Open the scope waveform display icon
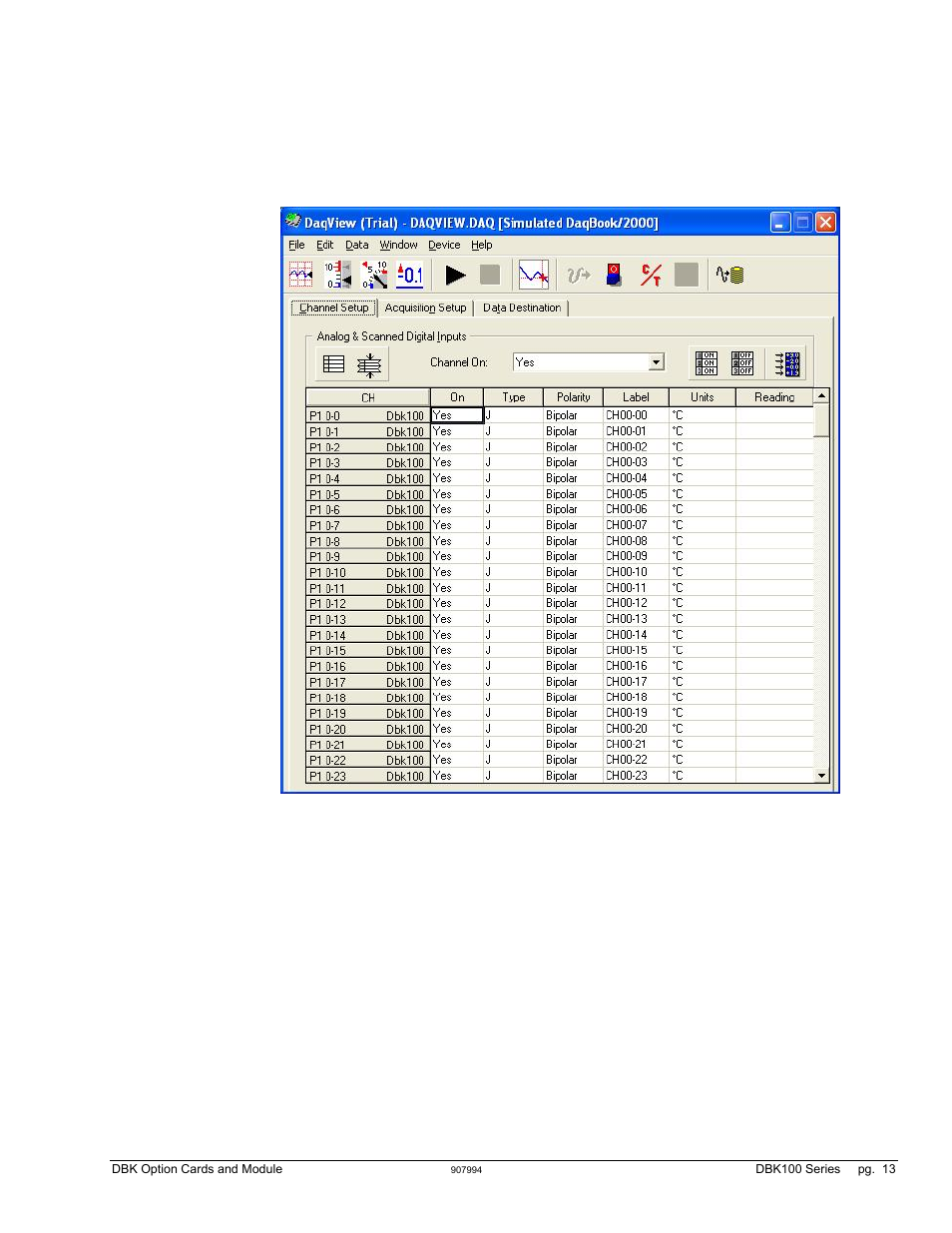The width and height of the screenshot is (952, 1233). pos(533,275)
